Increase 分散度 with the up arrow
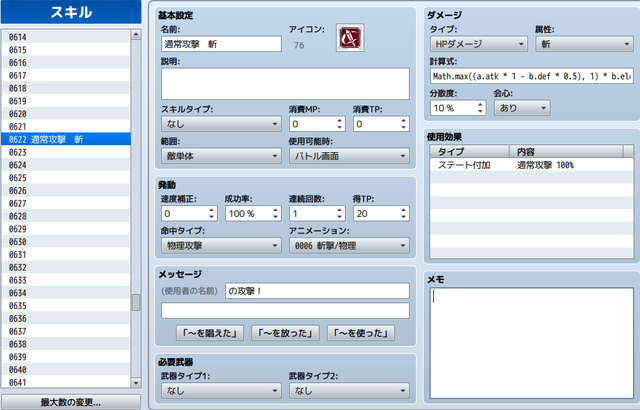 pos(480,105)
